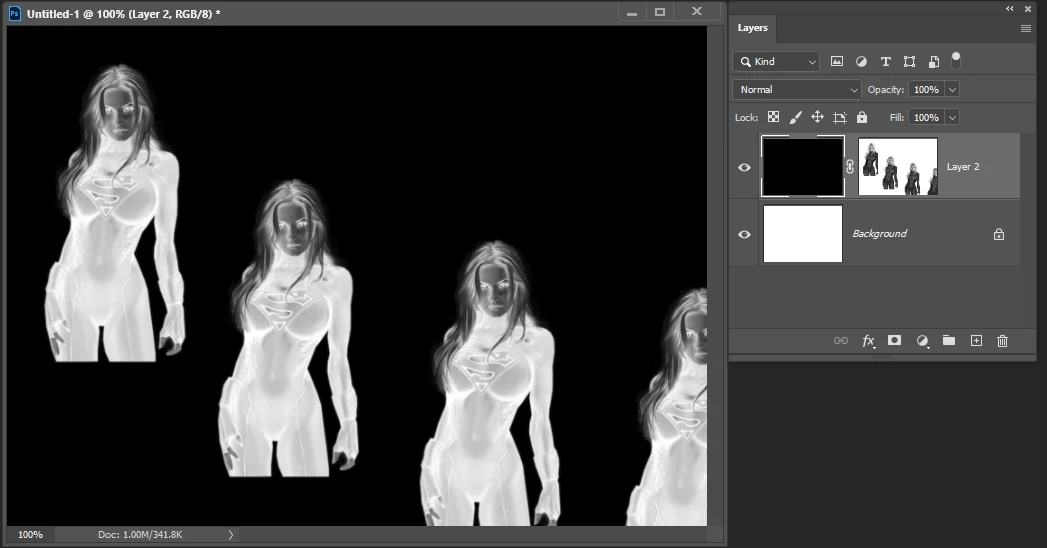Filter for type layers icon
Image resolution: width=1047 pixels, height=548 pixels.
(885, 61)
